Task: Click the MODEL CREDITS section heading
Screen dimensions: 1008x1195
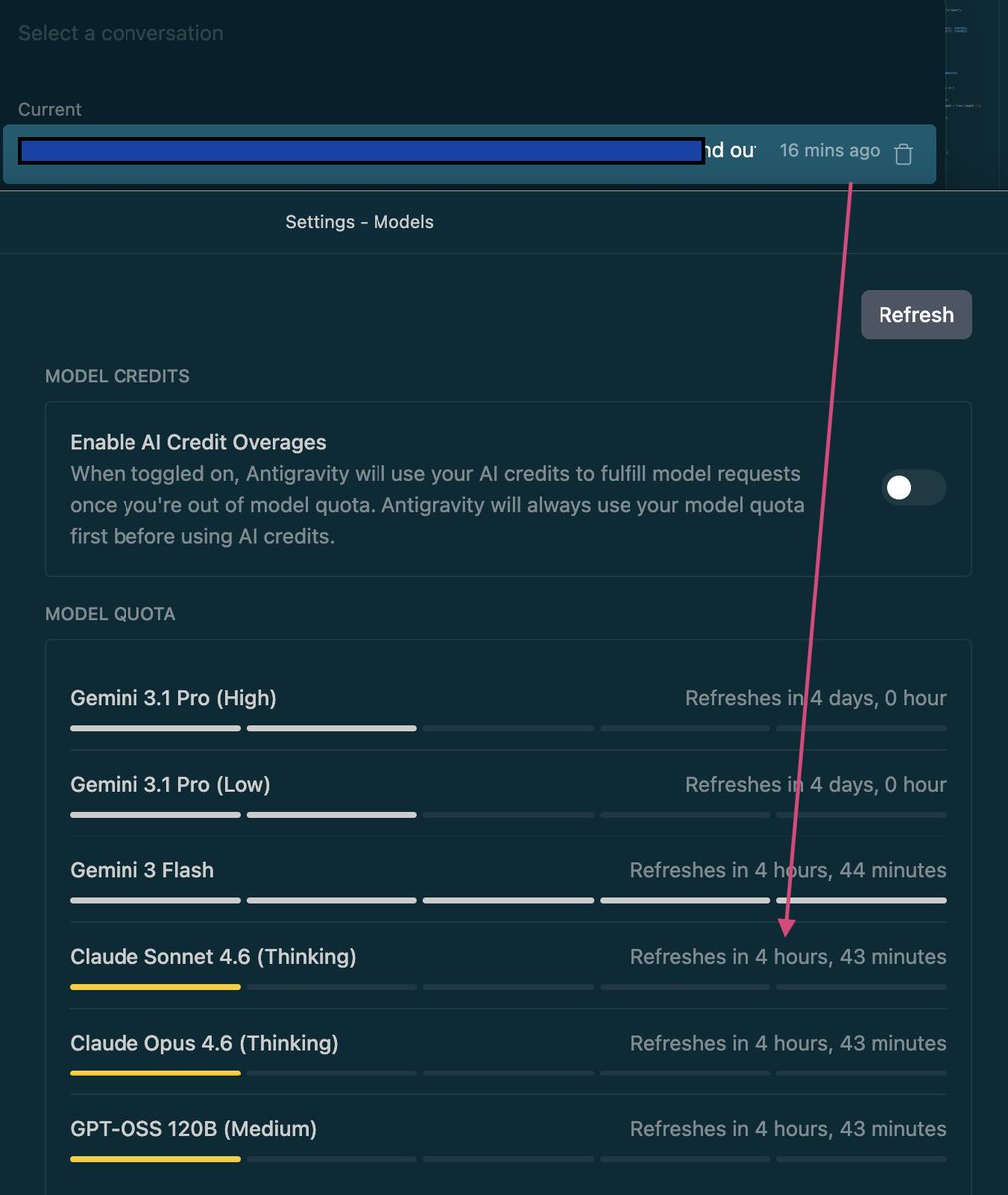Action: 118,376
